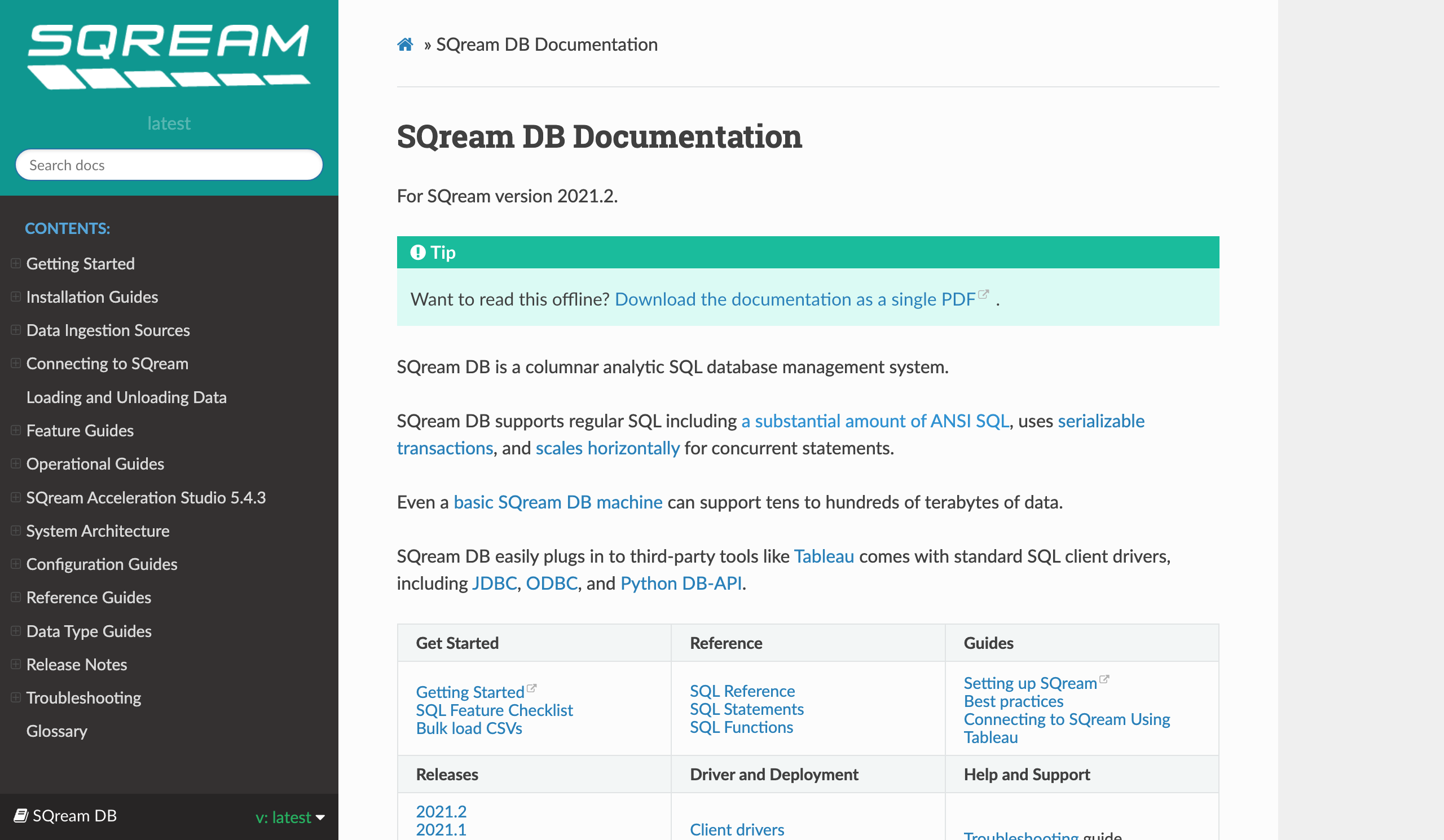Open Loading and Unloading Data page

(x=127, y=397)
